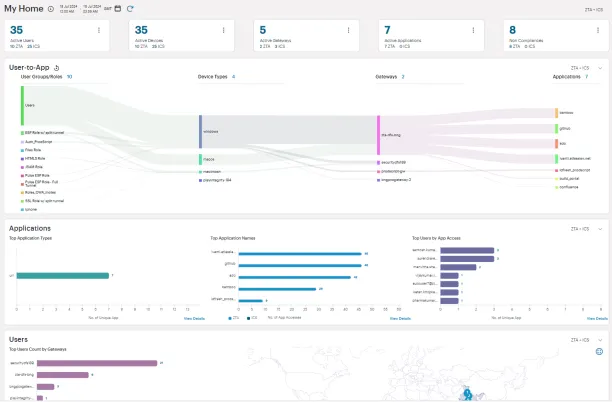Select the bamboo application node
The width and height of the screenshot is (612, 402).
(557, 113)
